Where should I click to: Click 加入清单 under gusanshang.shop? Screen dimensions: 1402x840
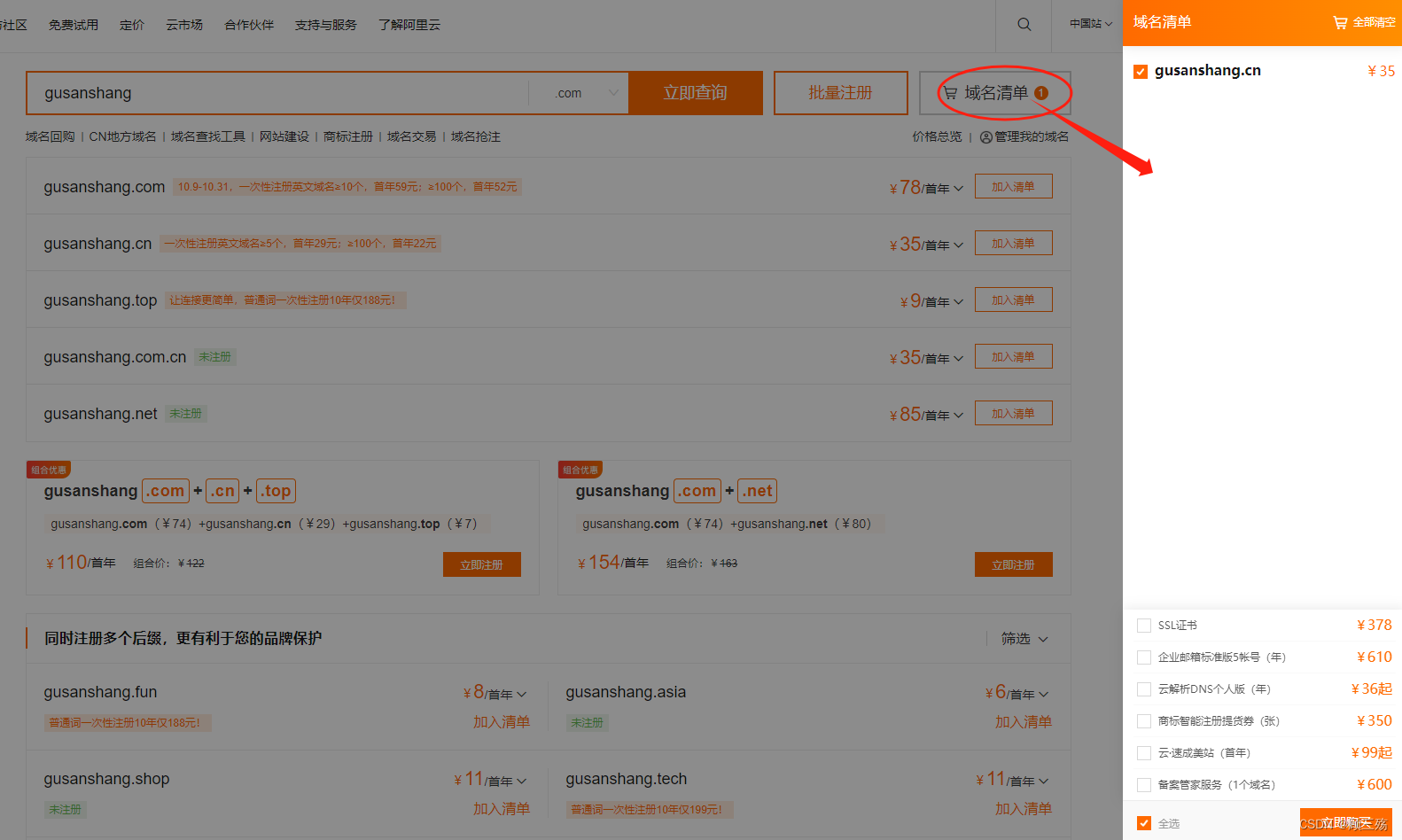pyautogui.click(x=502, y=809)
